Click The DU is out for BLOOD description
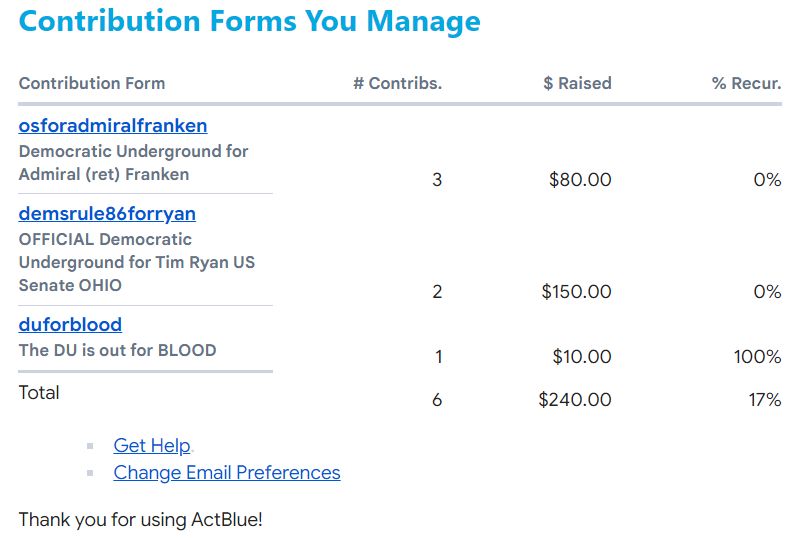Viewport: 803px width, 538px height. [118, 351]
